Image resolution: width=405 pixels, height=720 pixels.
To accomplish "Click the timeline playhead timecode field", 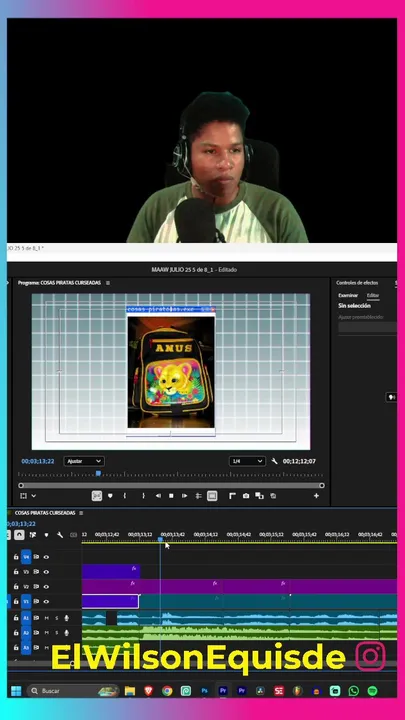I will [22, 523].
